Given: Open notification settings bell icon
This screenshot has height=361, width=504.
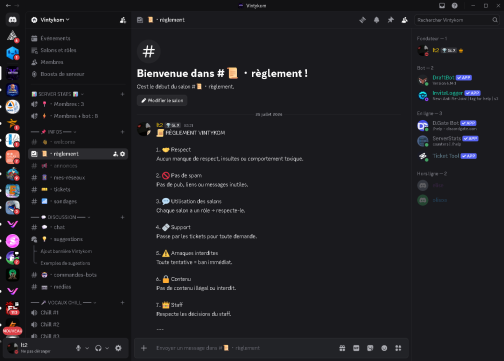Looking at the screenshot, I should coord(376,20).
